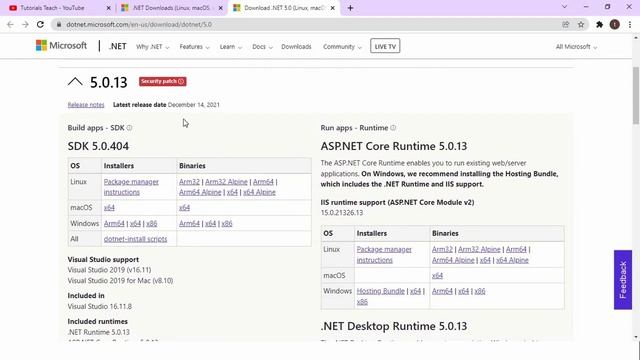Click the Visual Studio 2019 (v16.11) text
This screenshot has width=640, height=360.
click(109, 270)
